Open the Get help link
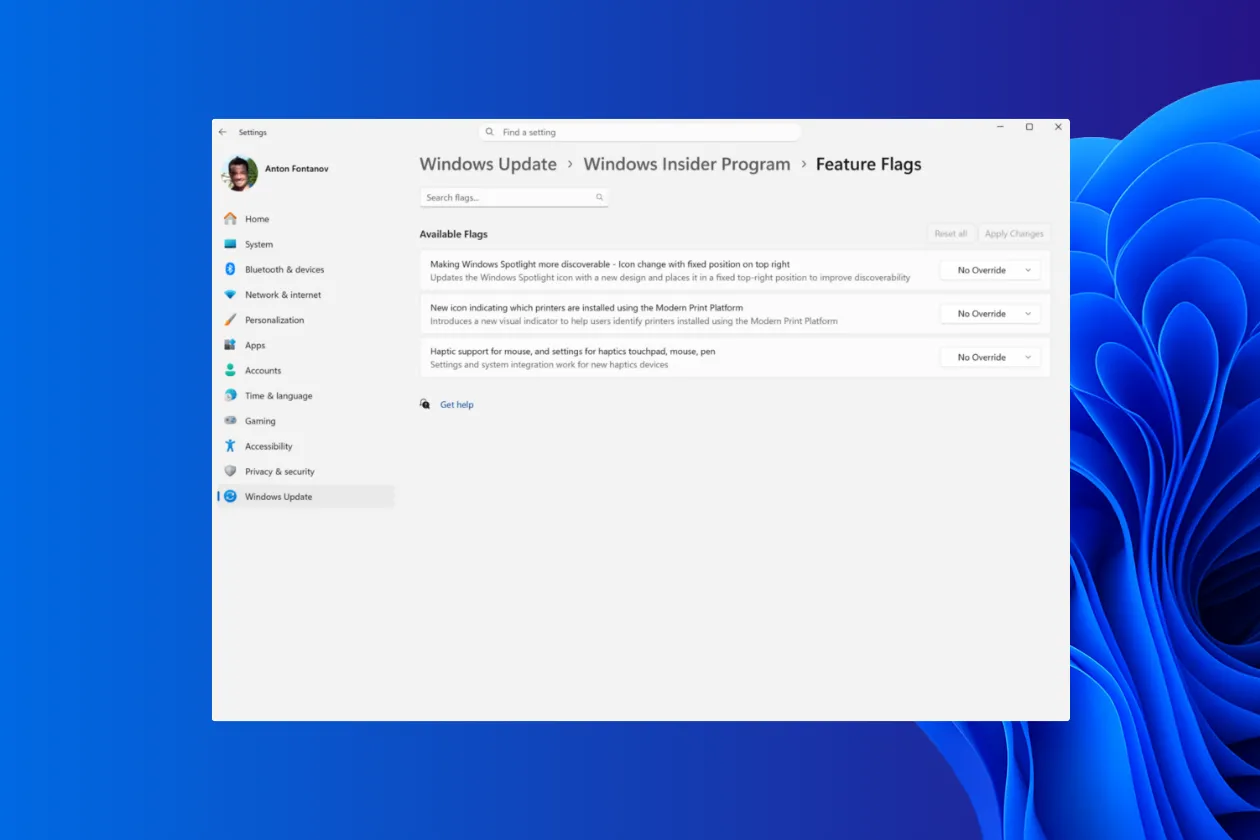Image resolution: width=1260 pixels, height=840 pixels. 457,405
